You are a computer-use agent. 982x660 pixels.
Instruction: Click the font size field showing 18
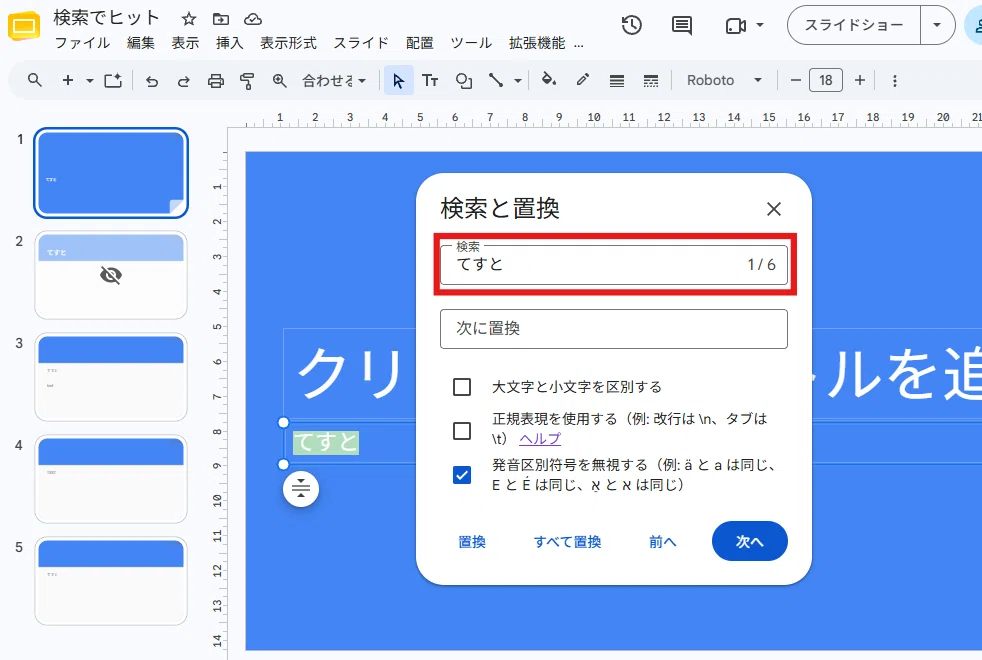(x=825, y=80)
